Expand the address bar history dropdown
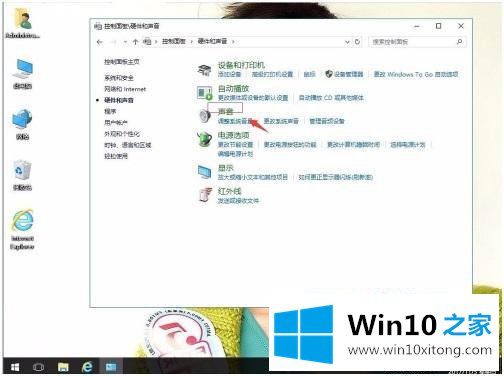This screenshot has height=376, width=504. (x=347, y=42)
